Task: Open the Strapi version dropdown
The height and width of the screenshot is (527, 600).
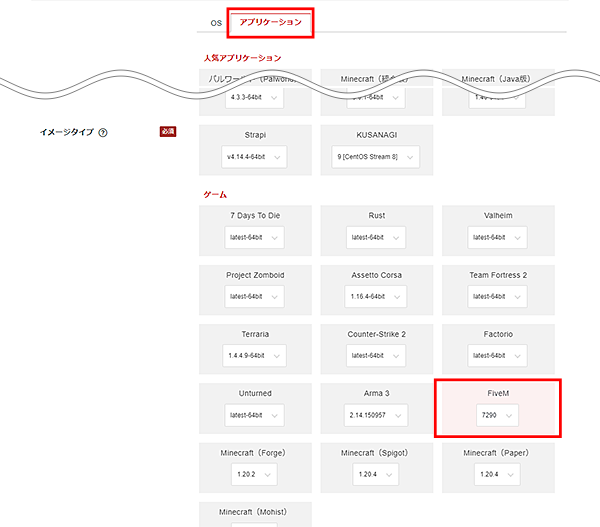Action: pyautogui.click(x=254, y=157)
